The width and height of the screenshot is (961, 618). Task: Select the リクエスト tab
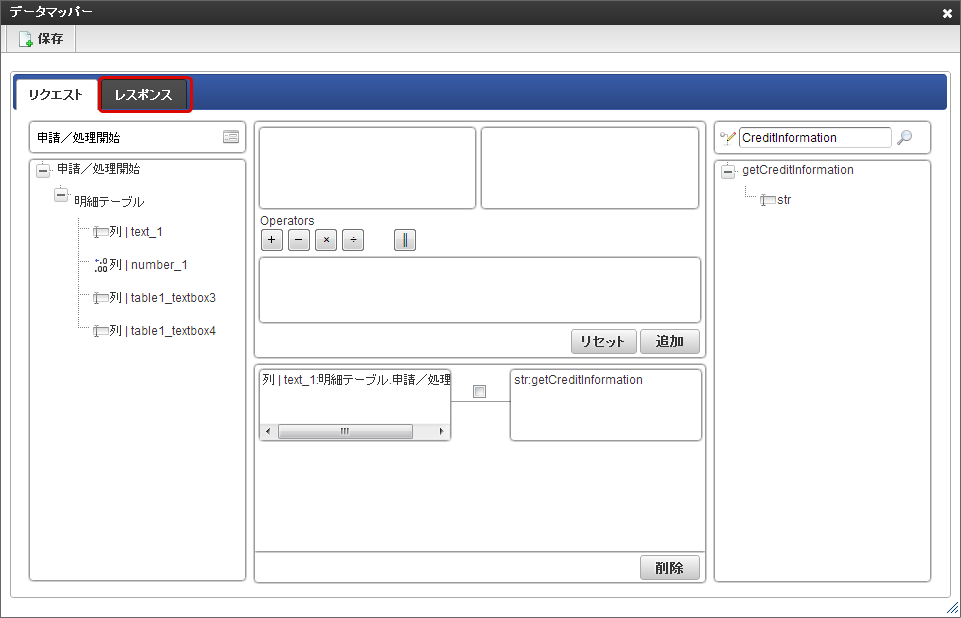(x=56, y=95)
